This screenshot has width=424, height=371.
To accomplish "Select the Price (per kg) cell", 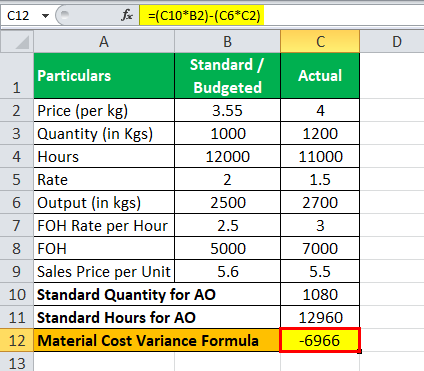I will pos(104,110).
